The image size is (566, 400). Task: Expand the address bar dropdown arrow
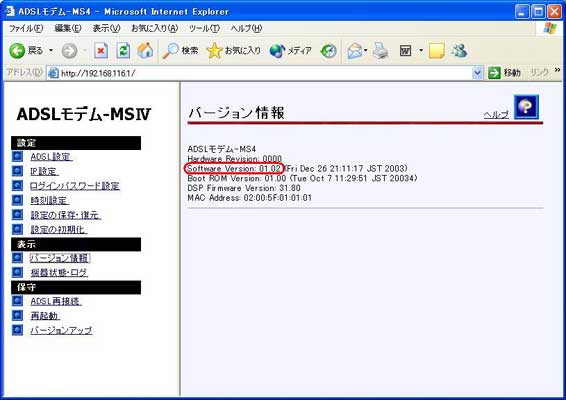(477, 73)
